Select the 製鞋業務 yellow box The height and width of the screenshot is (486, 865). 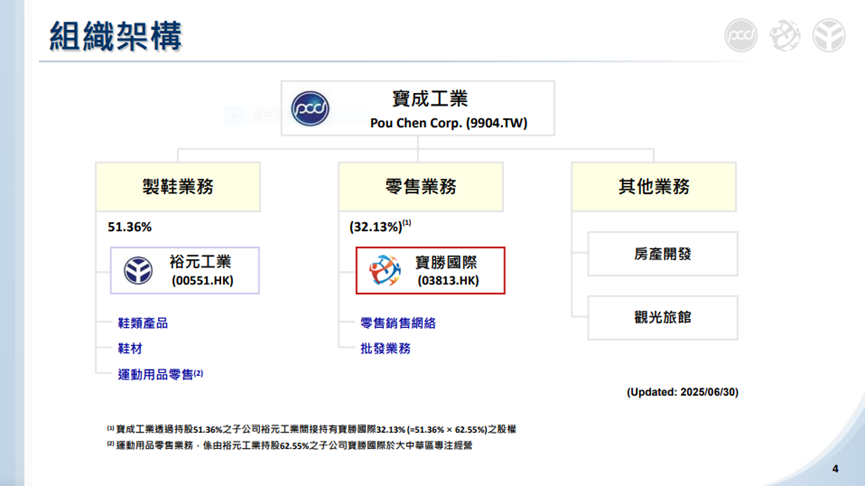tap(178, 186)
